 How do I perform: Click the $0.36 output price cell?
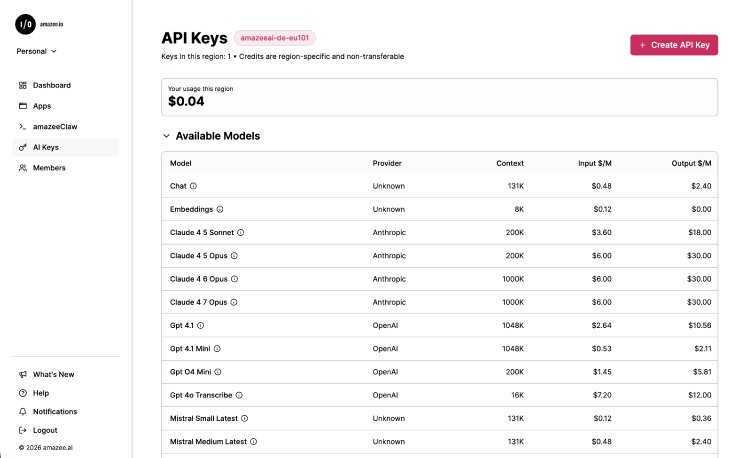[701, 419]
